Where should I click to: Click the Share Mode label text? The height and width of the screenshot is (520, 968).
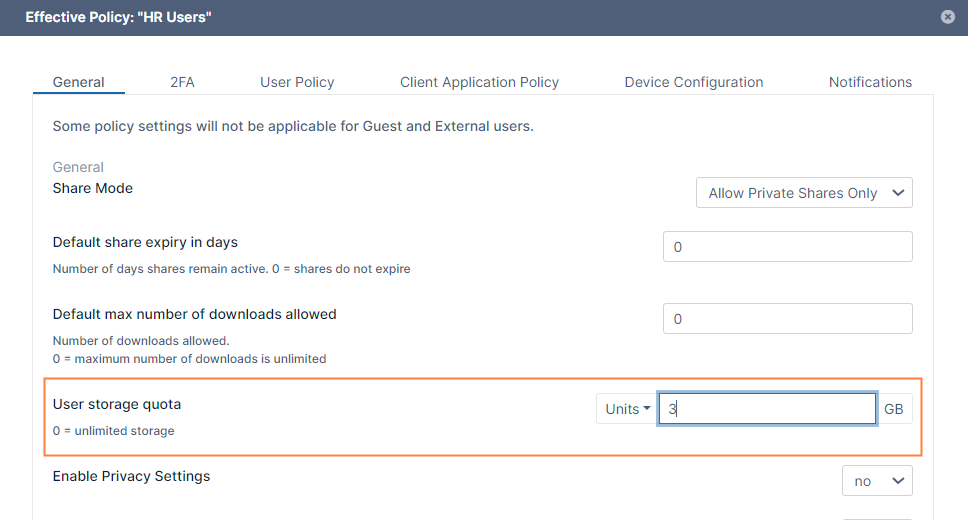(x=93, y=188)
